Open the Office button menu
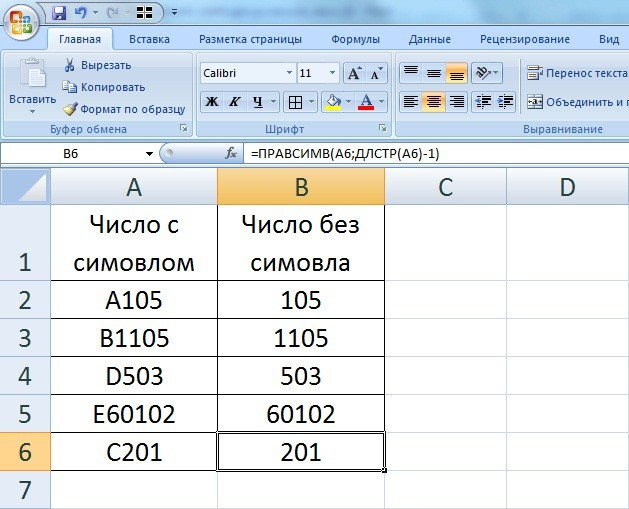Screen dimensions: 629x509 pyautogui.click(x=21, y=22)
